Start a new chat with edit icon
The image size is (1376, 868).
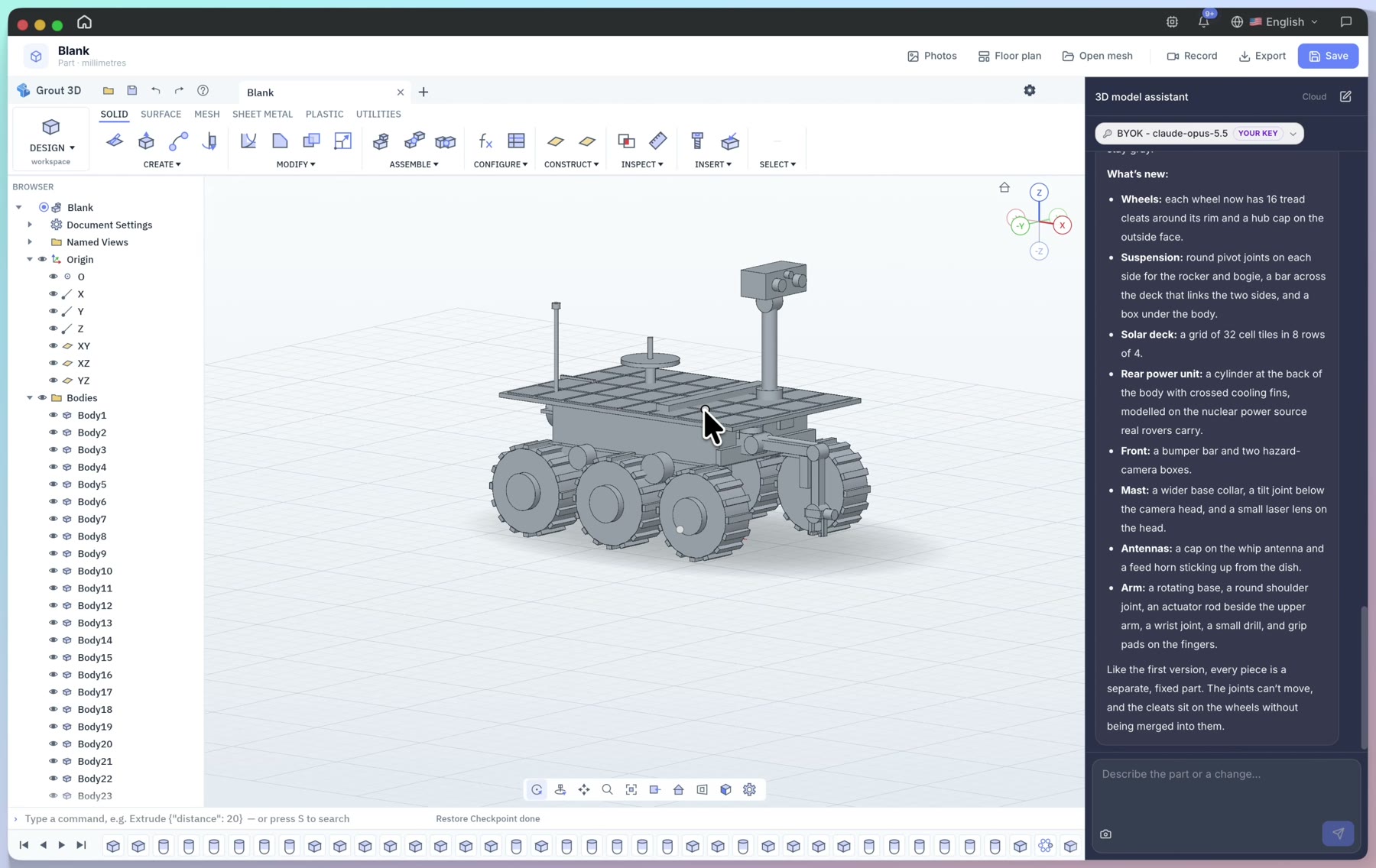(1345, 96)
